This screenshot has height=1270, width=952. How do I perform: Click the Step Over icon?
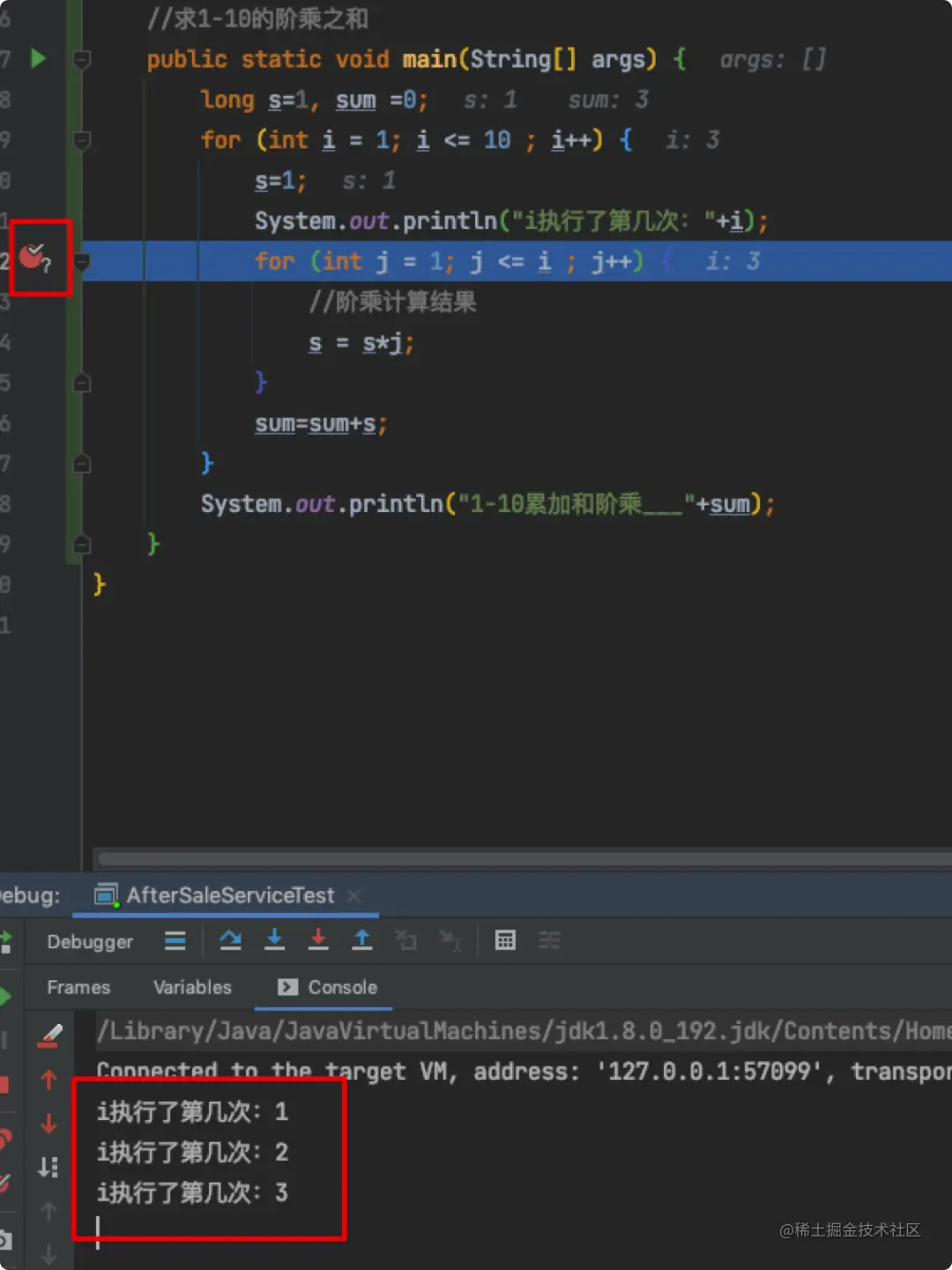coord(231,940)
